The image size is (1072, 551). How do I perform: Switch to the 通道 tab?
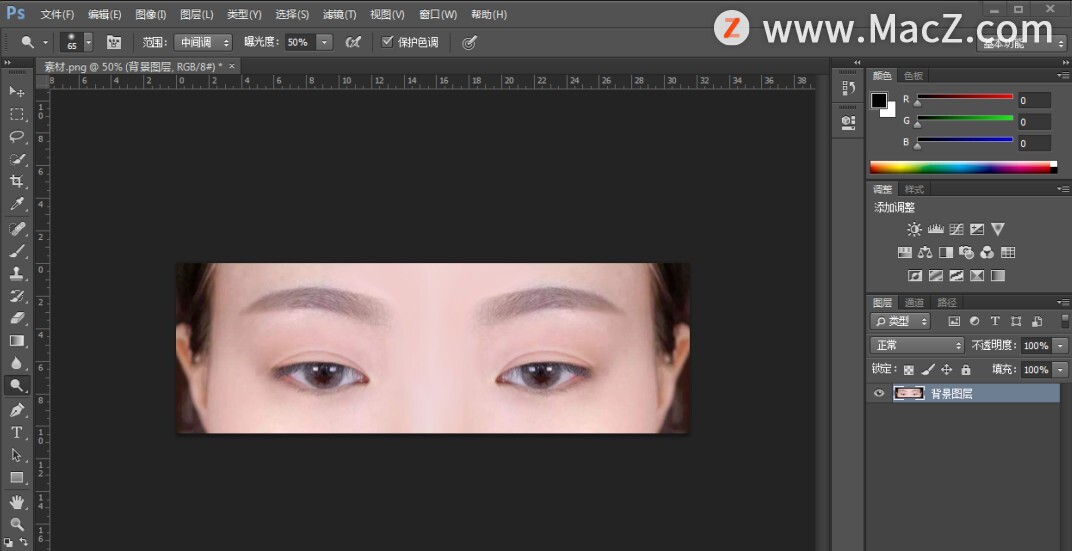point(914,302)
